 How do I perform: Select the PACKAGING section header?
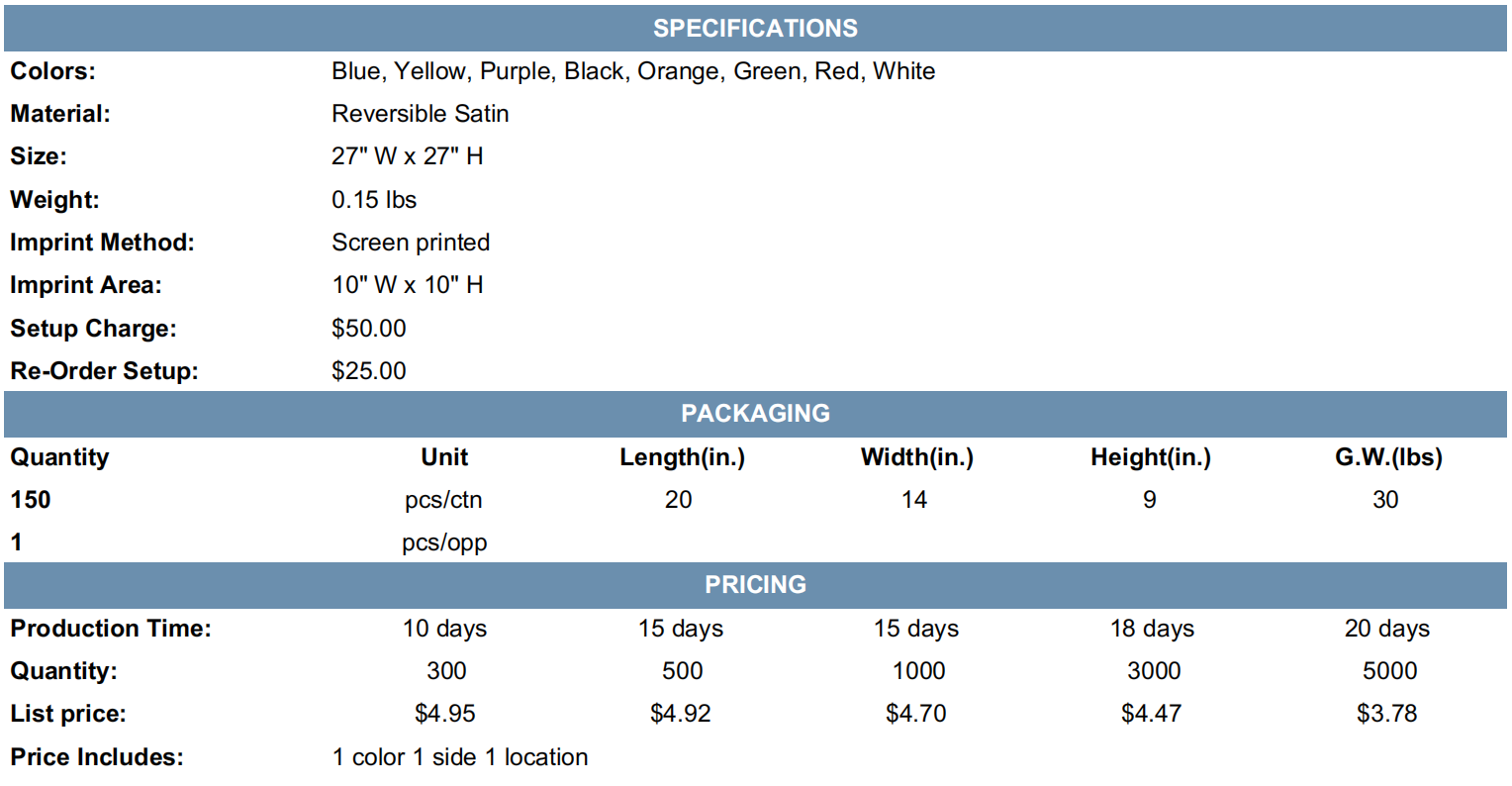pos(755,414)
